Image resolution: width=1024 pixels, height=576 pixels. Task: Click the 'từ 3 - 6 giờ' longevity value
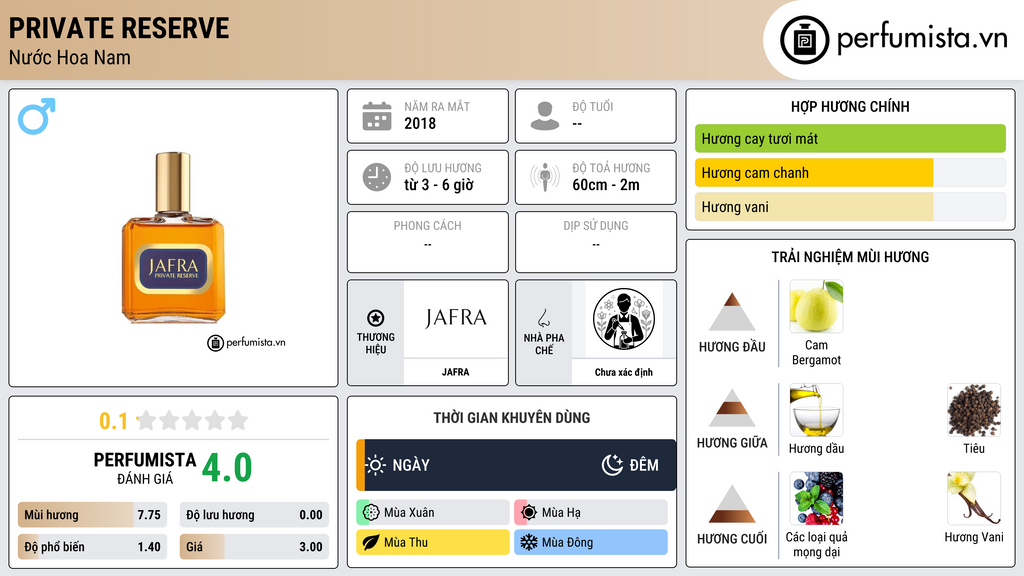[x=439, y=185]
